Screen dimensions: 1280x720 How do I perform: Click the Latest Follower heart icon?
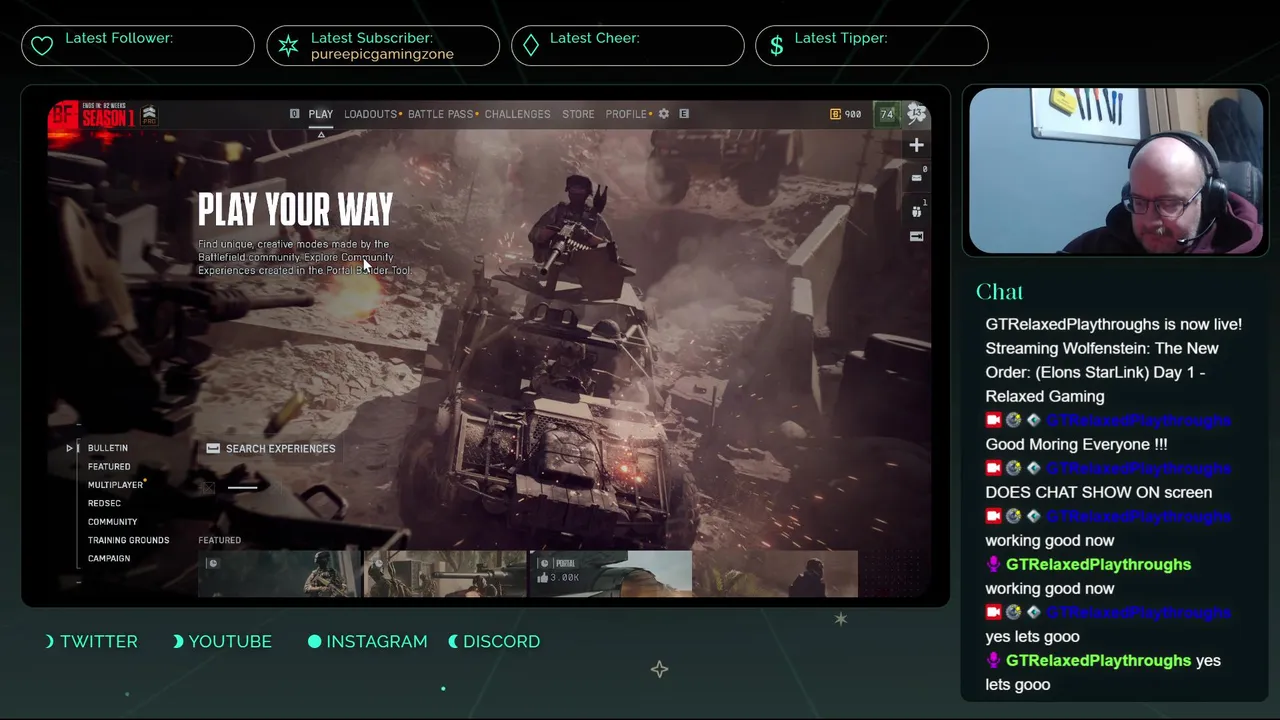(x=42, y=46)
